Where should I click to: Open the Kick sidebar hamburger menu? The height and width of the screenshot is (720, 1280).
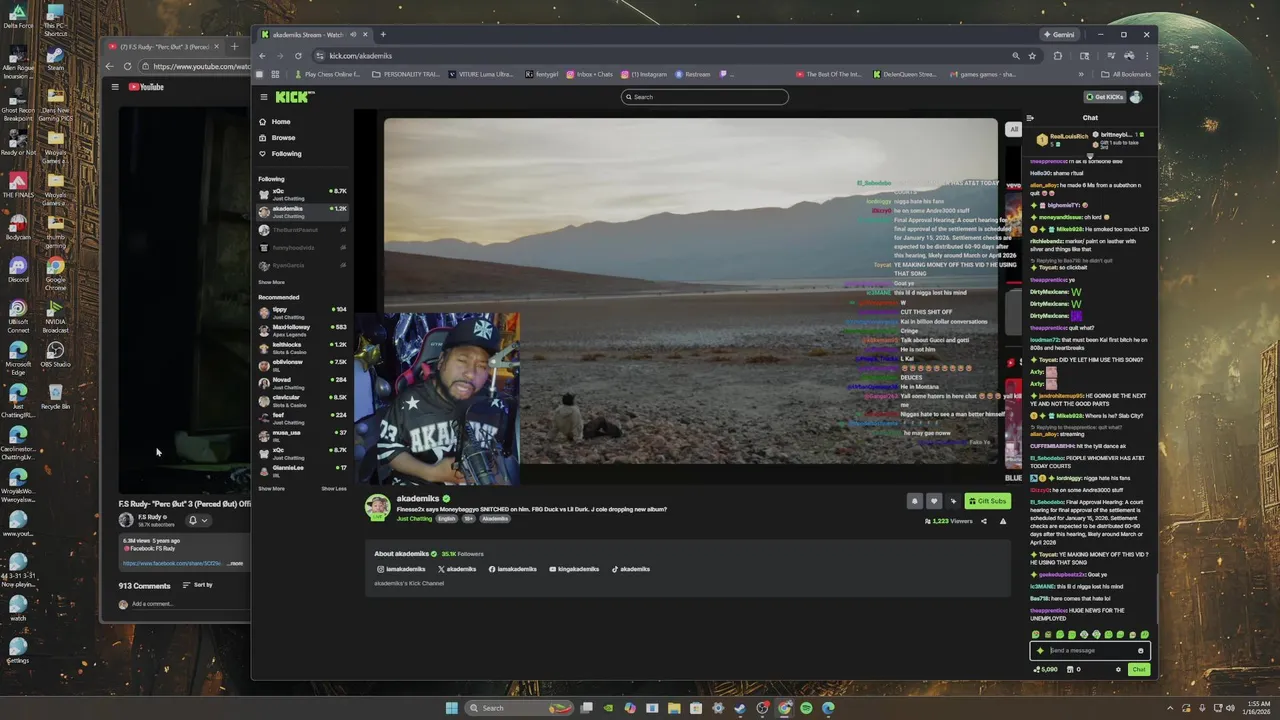tap(264, 97)
